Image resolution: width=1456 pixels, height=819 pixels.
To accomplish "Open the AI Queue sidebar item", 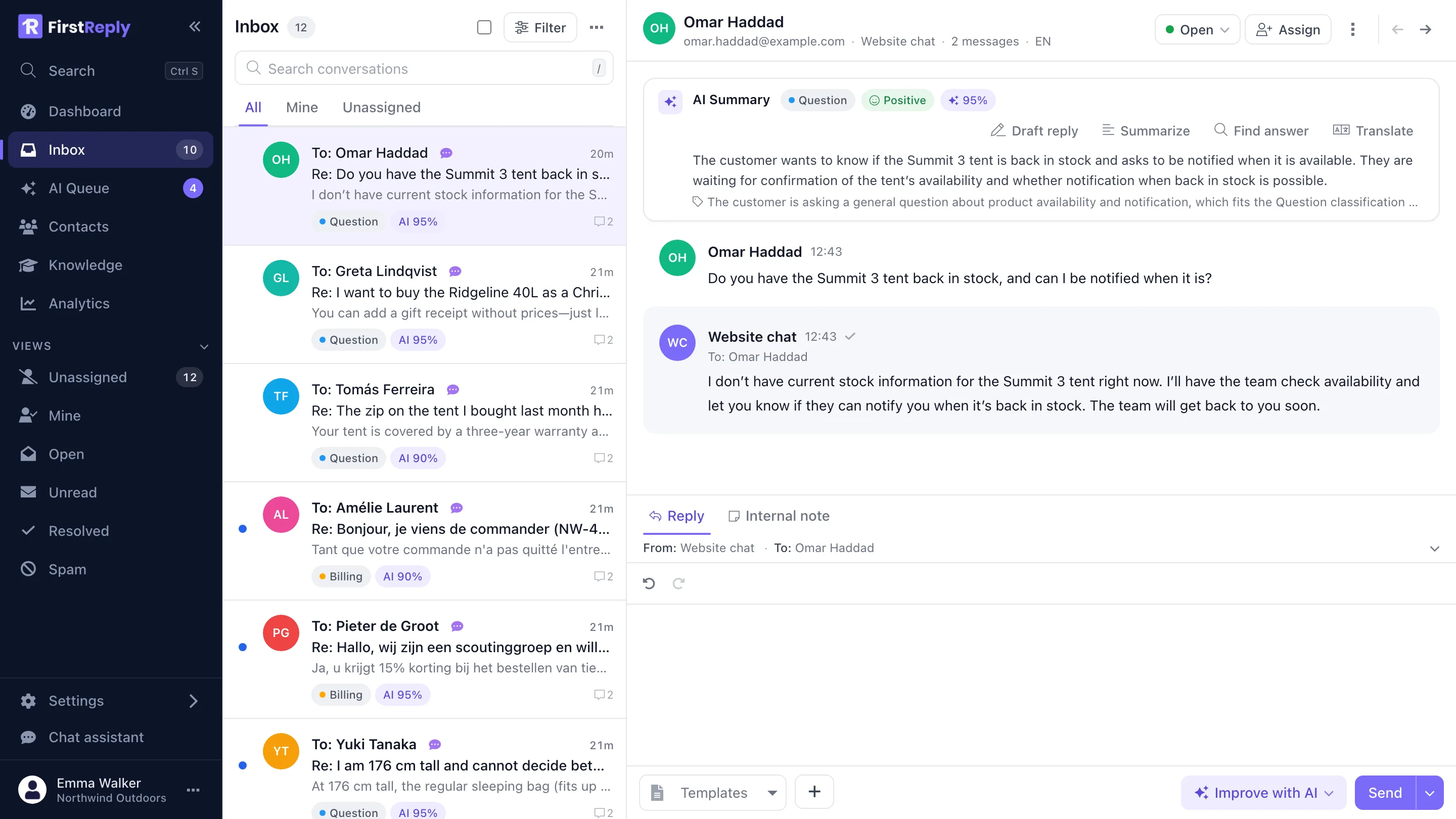I will [111, 188].
